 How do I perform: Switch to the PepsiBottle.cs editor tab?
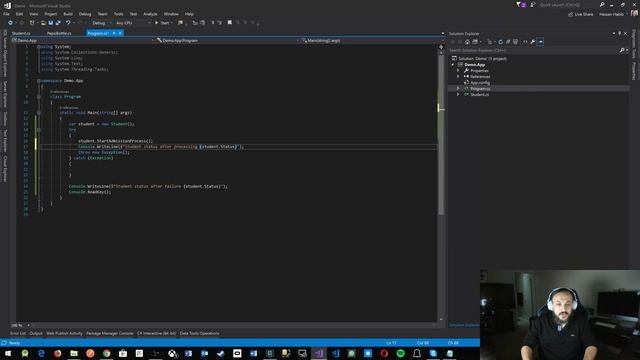[x=59, y=33]
